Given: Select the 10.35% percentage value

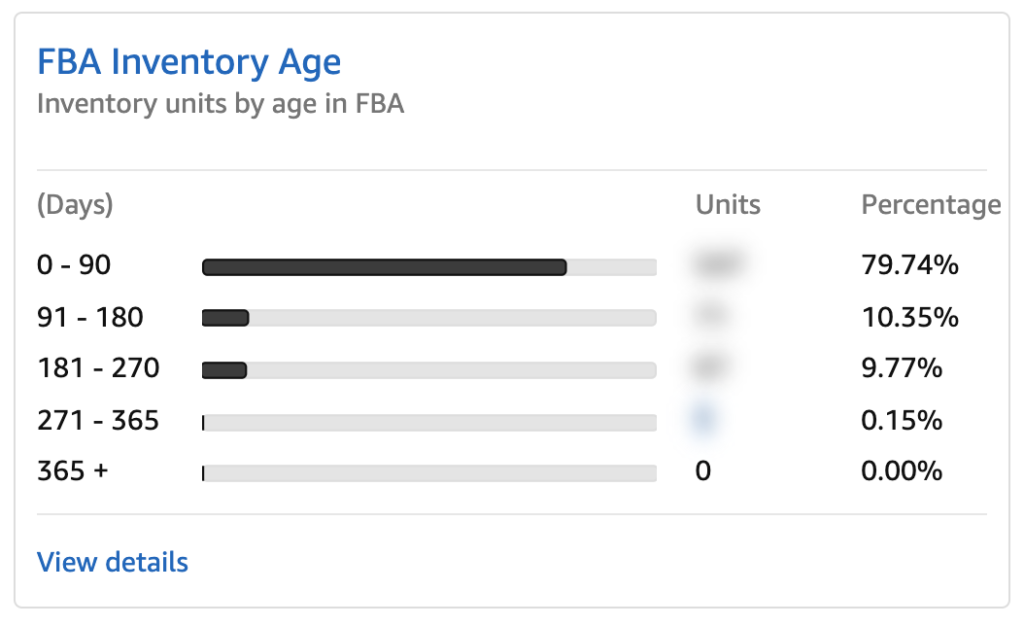Looking at the screenshot, I should pyautogui.click(x=909, y=316).
